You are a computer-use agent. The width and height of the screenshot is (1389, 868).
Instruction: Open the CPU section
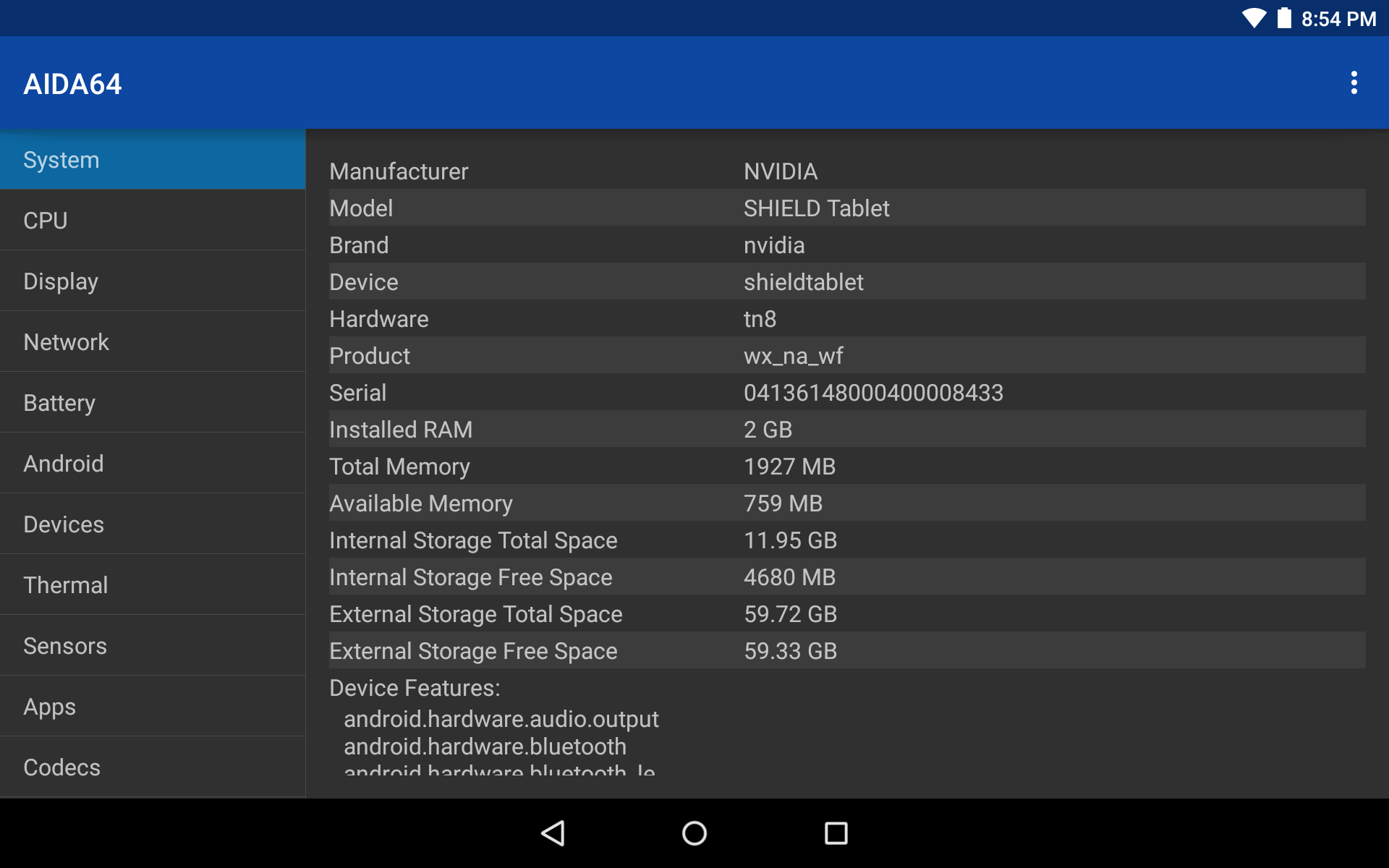153,221
